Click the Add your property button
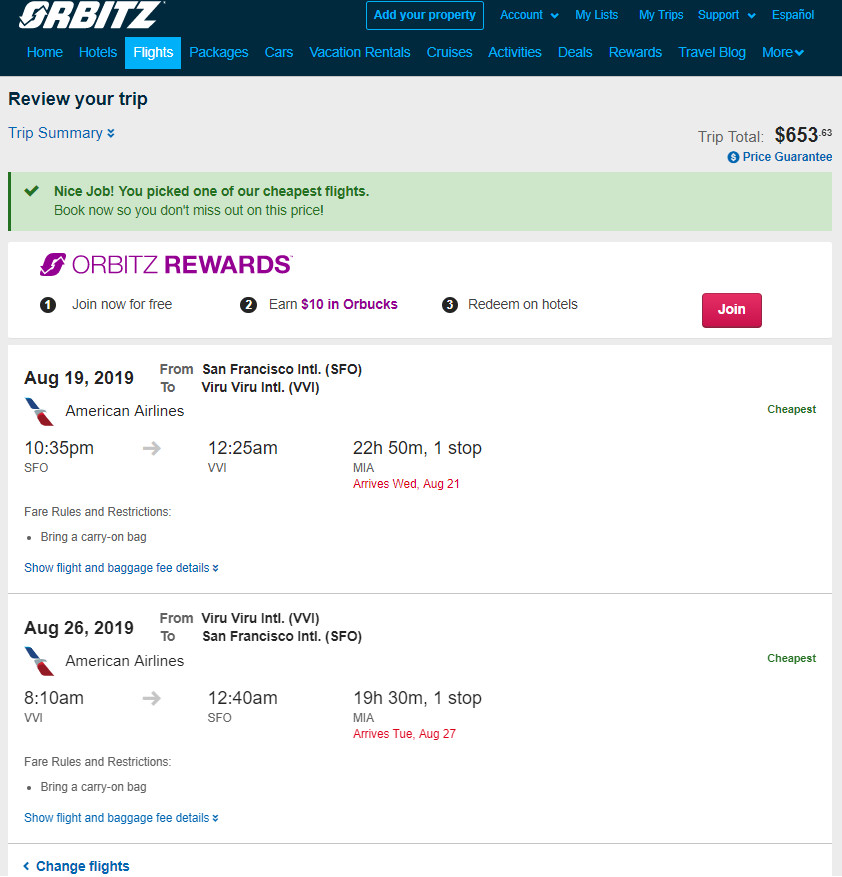842x877 pixels. (x=425, y=15)
